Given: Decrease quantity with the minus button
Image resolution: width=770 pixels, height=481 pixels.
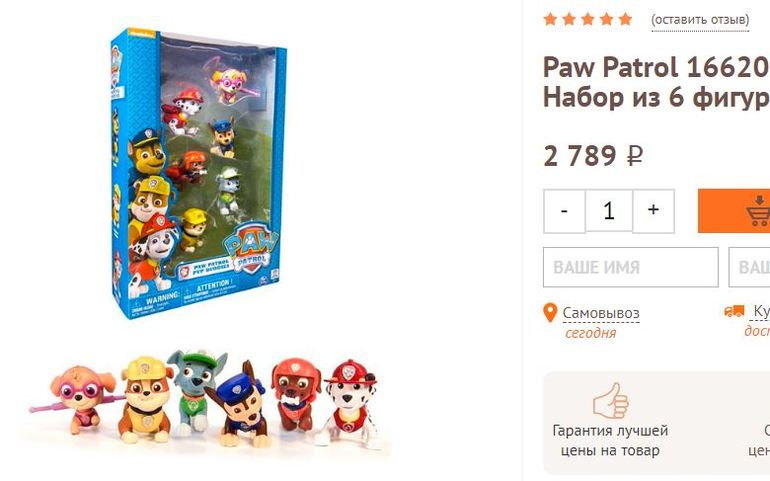Looking at the screenshot, I should [564, 211].
